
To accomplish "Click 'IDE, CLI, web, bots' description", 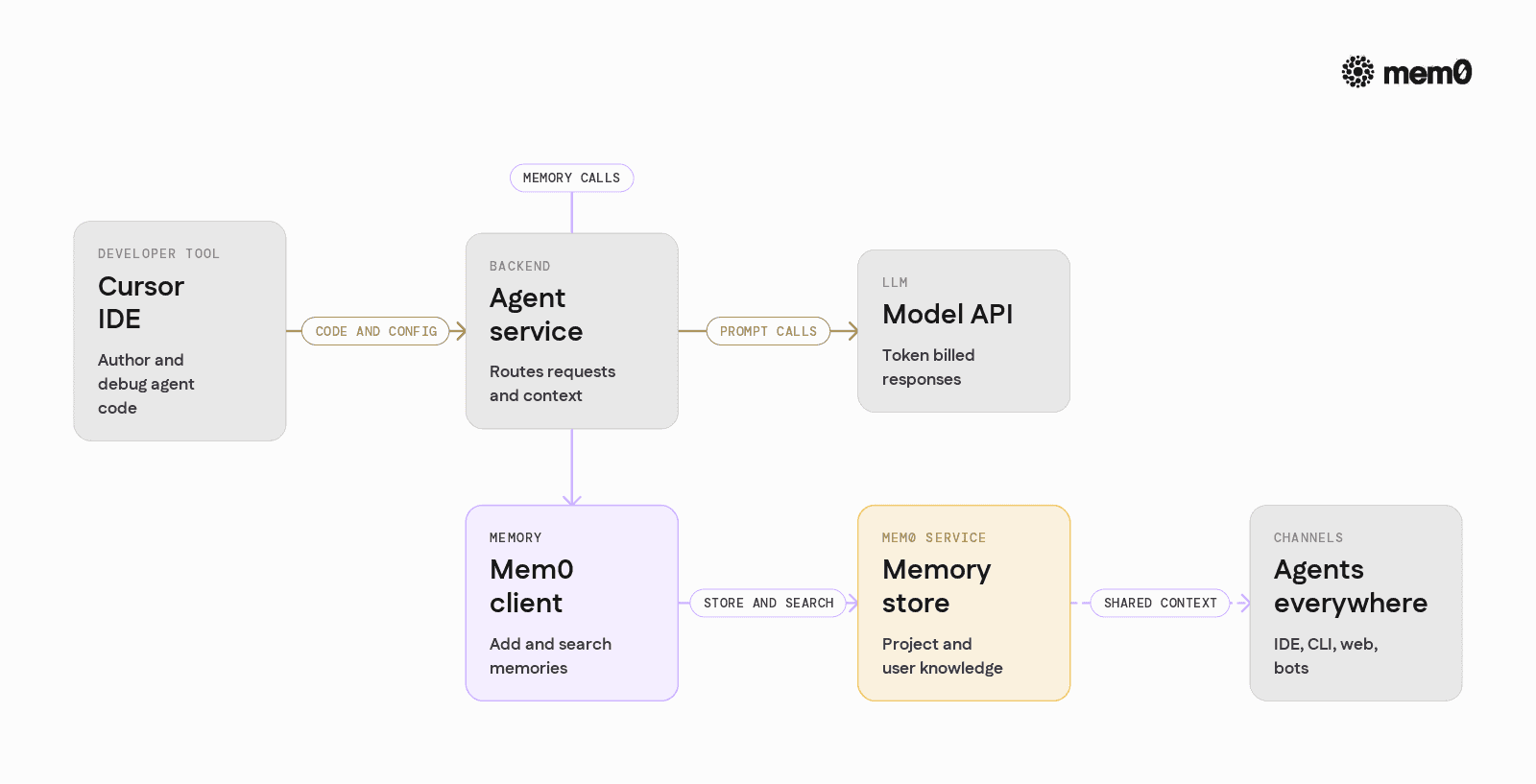I will coord(1326,655).
